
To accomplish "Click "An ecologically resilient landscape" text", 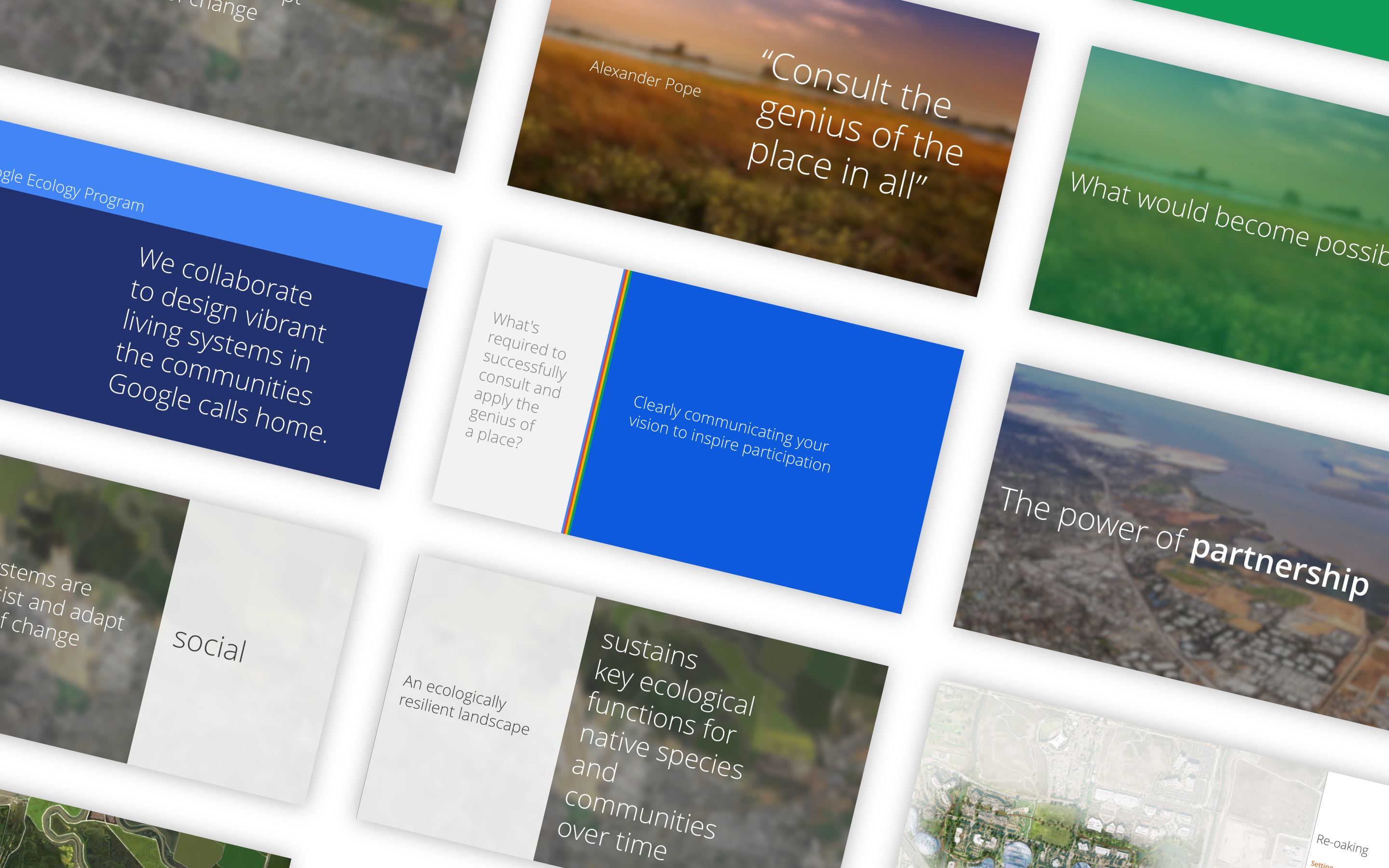I will tap(464, 705).
